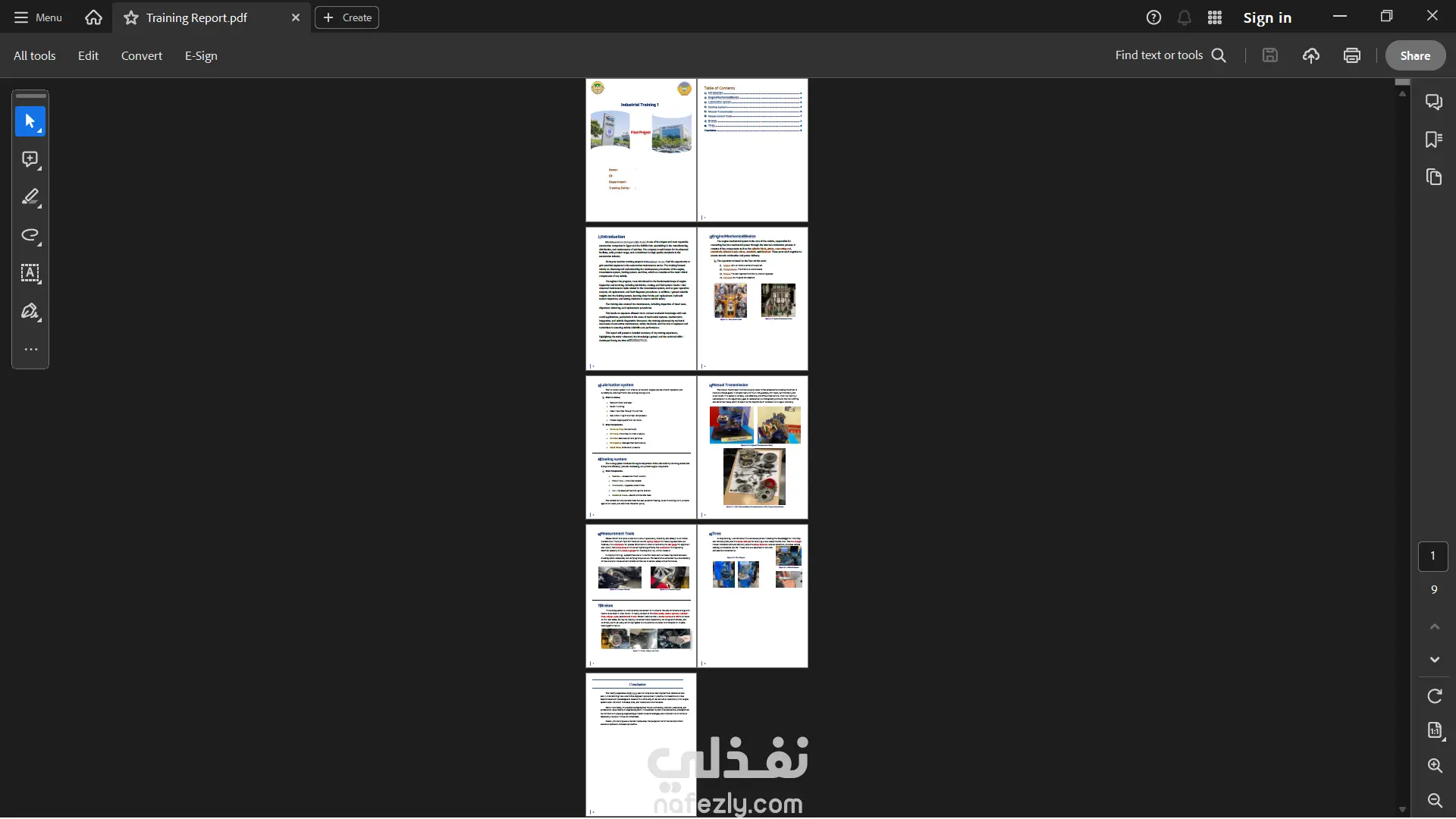Choose the add comment tool
This screenshot has width=1456, height=819.
[30, 159]
